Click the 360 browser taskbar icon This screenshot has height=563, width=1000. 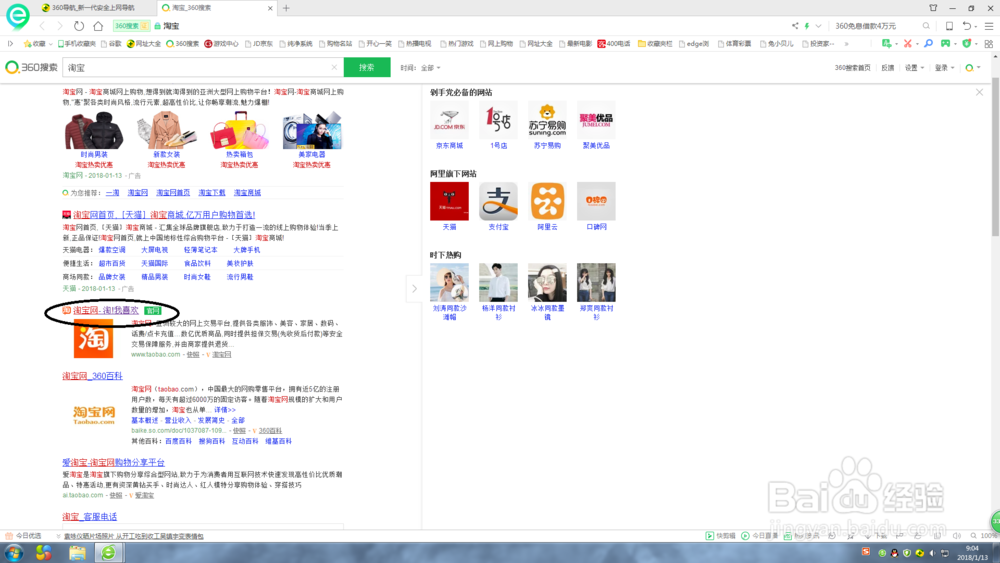[x=108, y=552]
